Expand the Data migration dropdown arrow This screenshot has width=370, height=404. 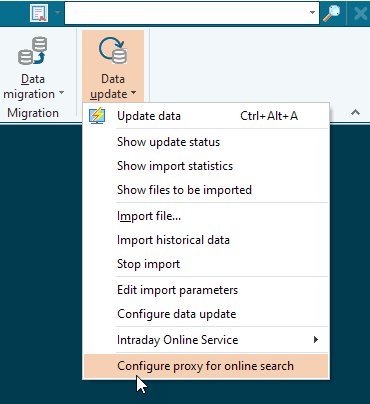[x=61, y=93]
